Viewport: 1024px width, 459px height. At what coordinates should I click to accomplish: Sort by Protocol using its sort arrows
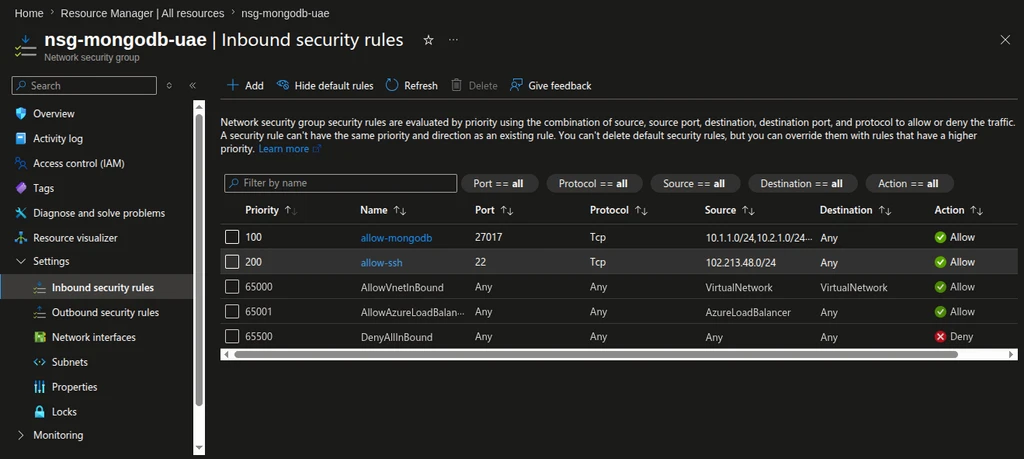pos(641,210)
